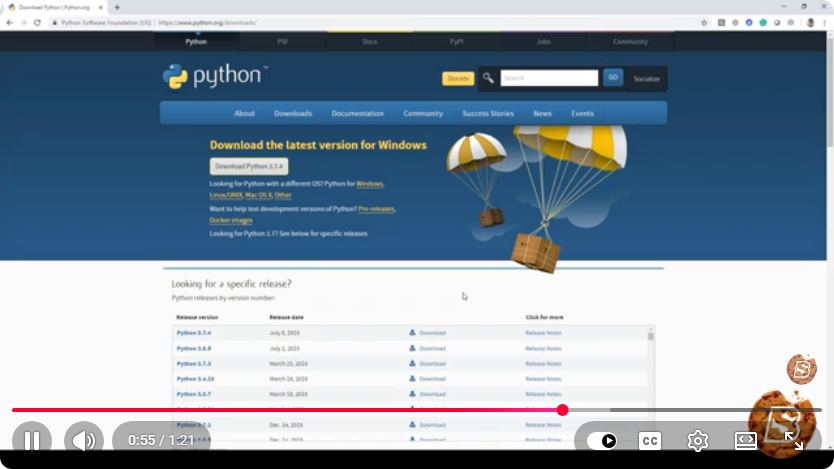Enter fullscreen with the expand arrows
Viewport: 834px width, 469px height.
point(794,440)
